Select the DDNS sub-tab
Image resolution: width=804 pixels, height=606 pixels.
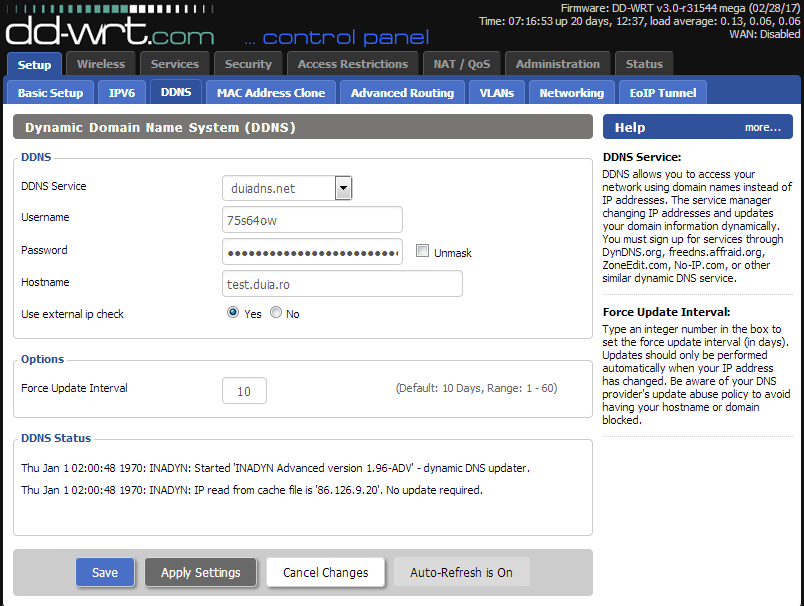coord(176,92)
